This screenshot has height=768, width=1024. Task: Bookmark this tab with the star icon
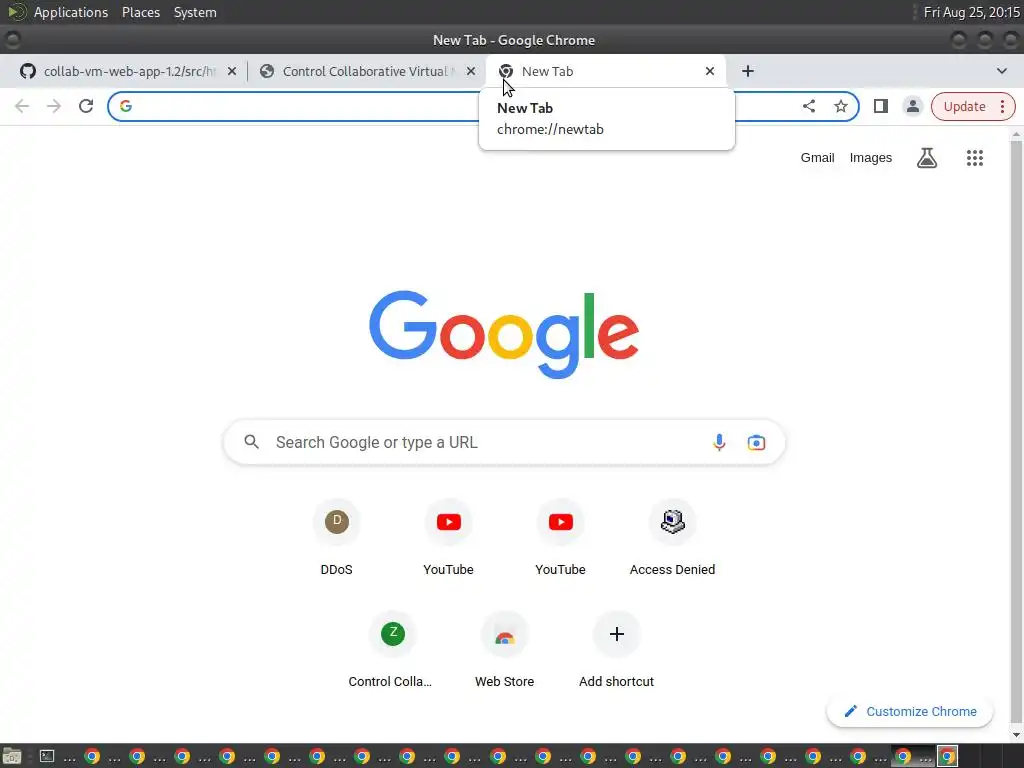point(840,106)
